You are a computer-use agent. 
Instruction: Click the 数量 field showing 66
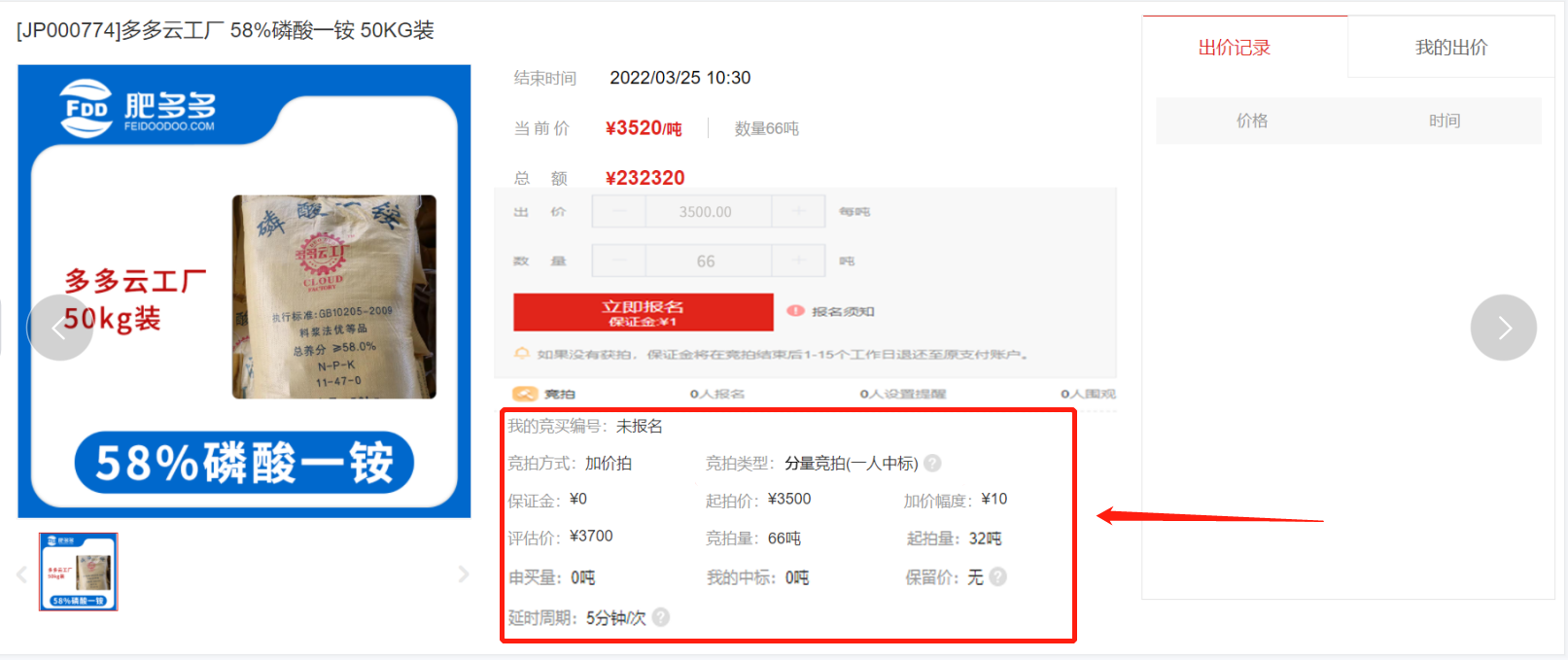pyautogui.click(x=706, y=261)
